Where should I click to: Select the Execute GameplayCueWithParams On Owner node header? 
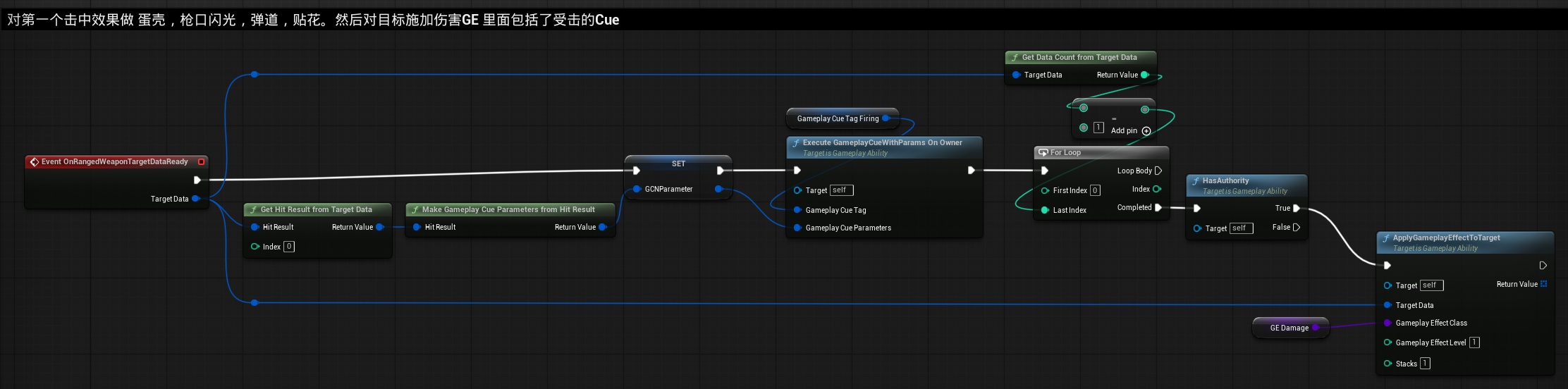point(882,142)
